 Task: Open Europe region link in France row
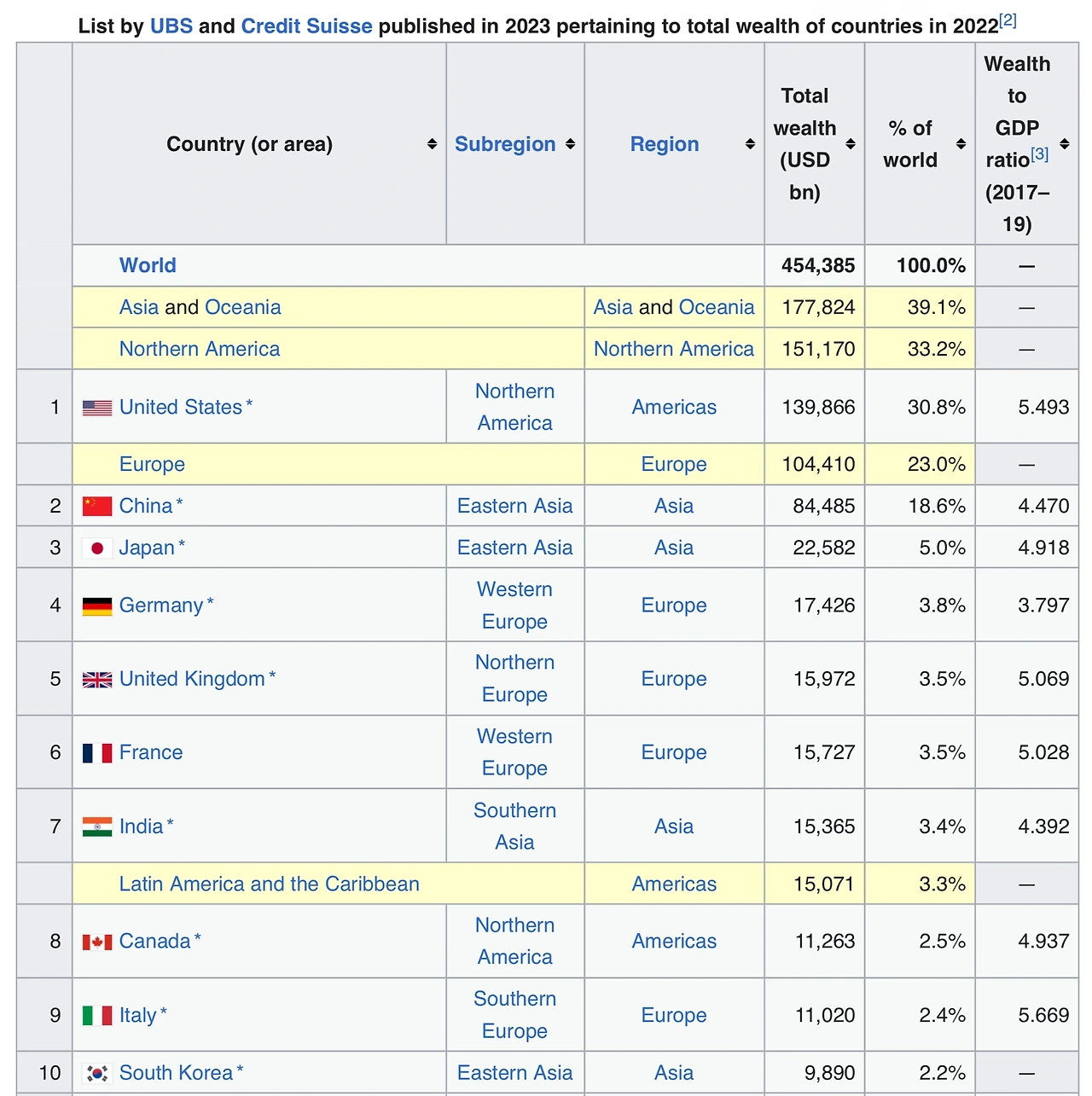pos(674,752)
